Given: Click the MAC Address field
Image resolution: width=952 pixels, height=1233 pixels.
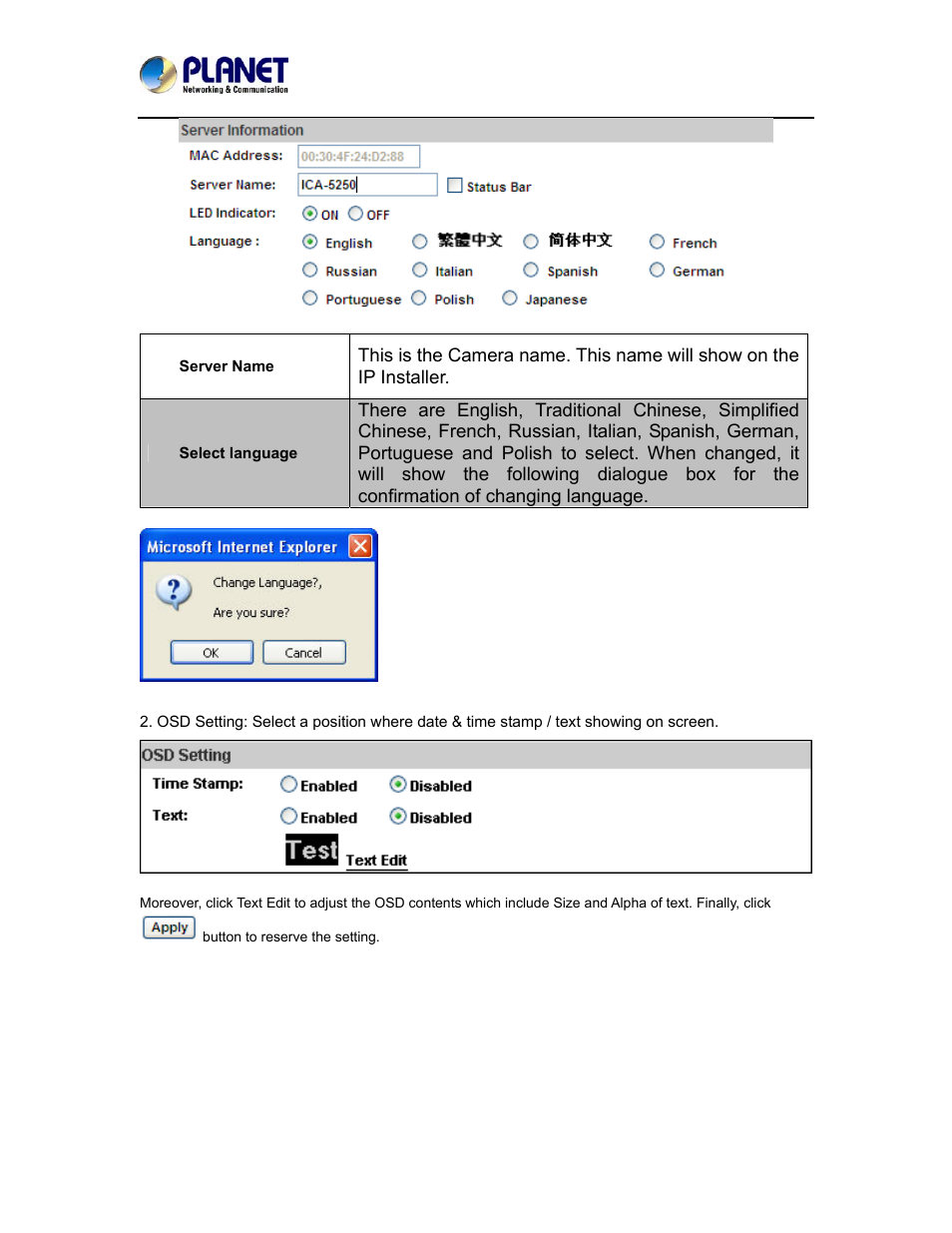Looking at the screenshot, I should pos(358,157).
